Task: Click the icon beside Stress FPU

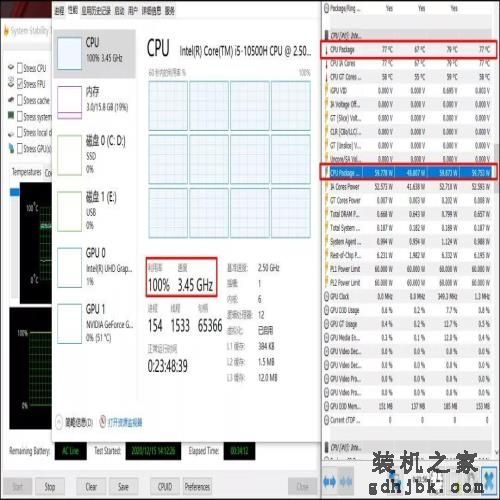Action: coord(11,82)
